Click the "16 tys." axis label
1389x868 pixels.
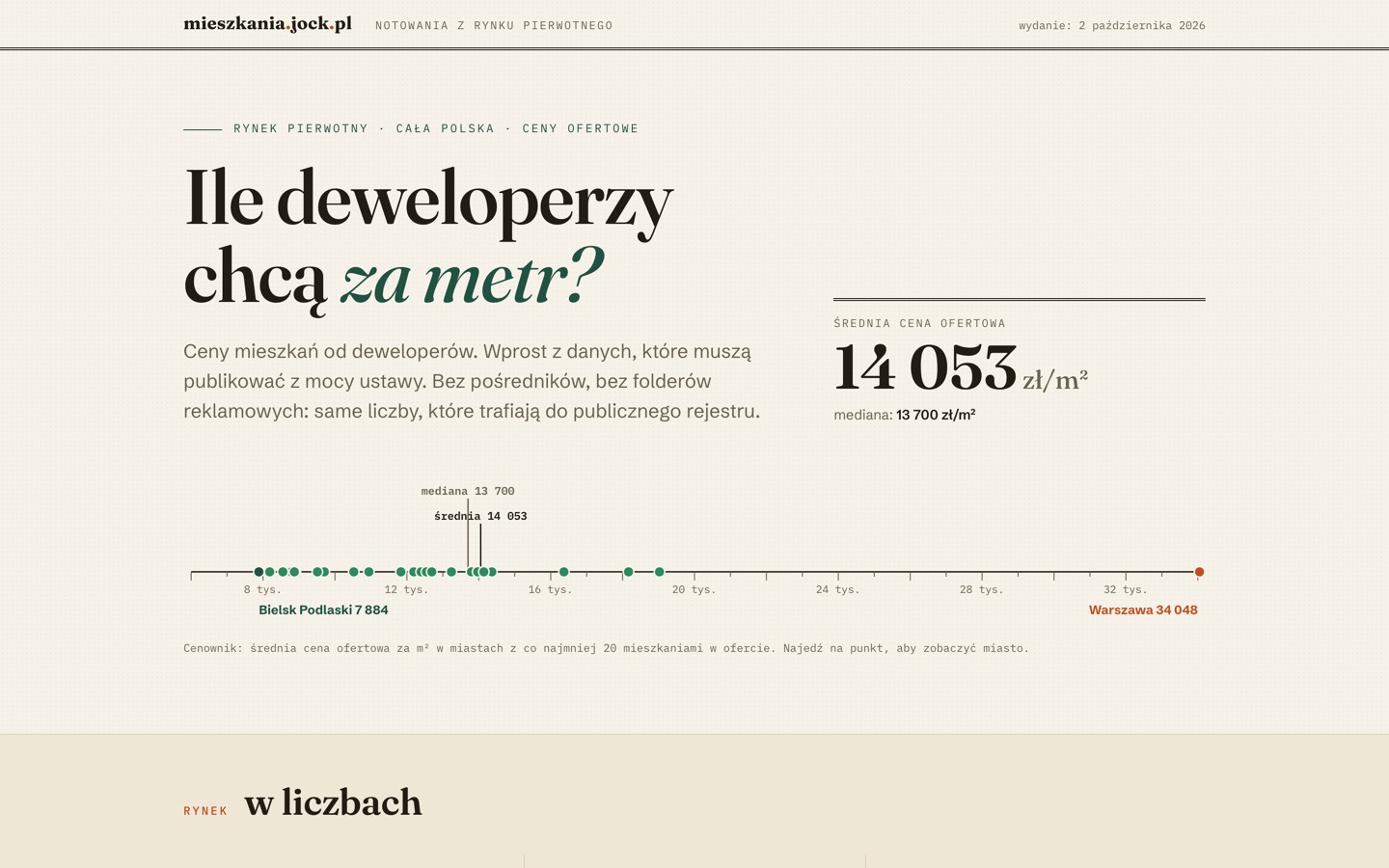tap(550, 589)
